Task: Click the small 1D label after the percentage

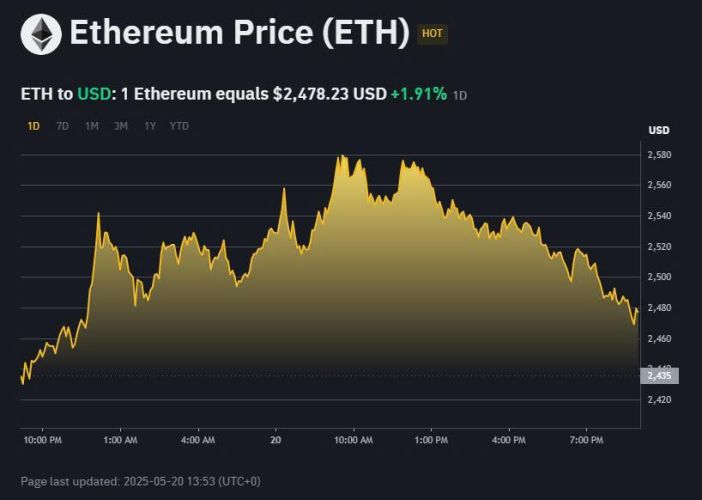Action: pyautogui.click(x=460, y=95)
